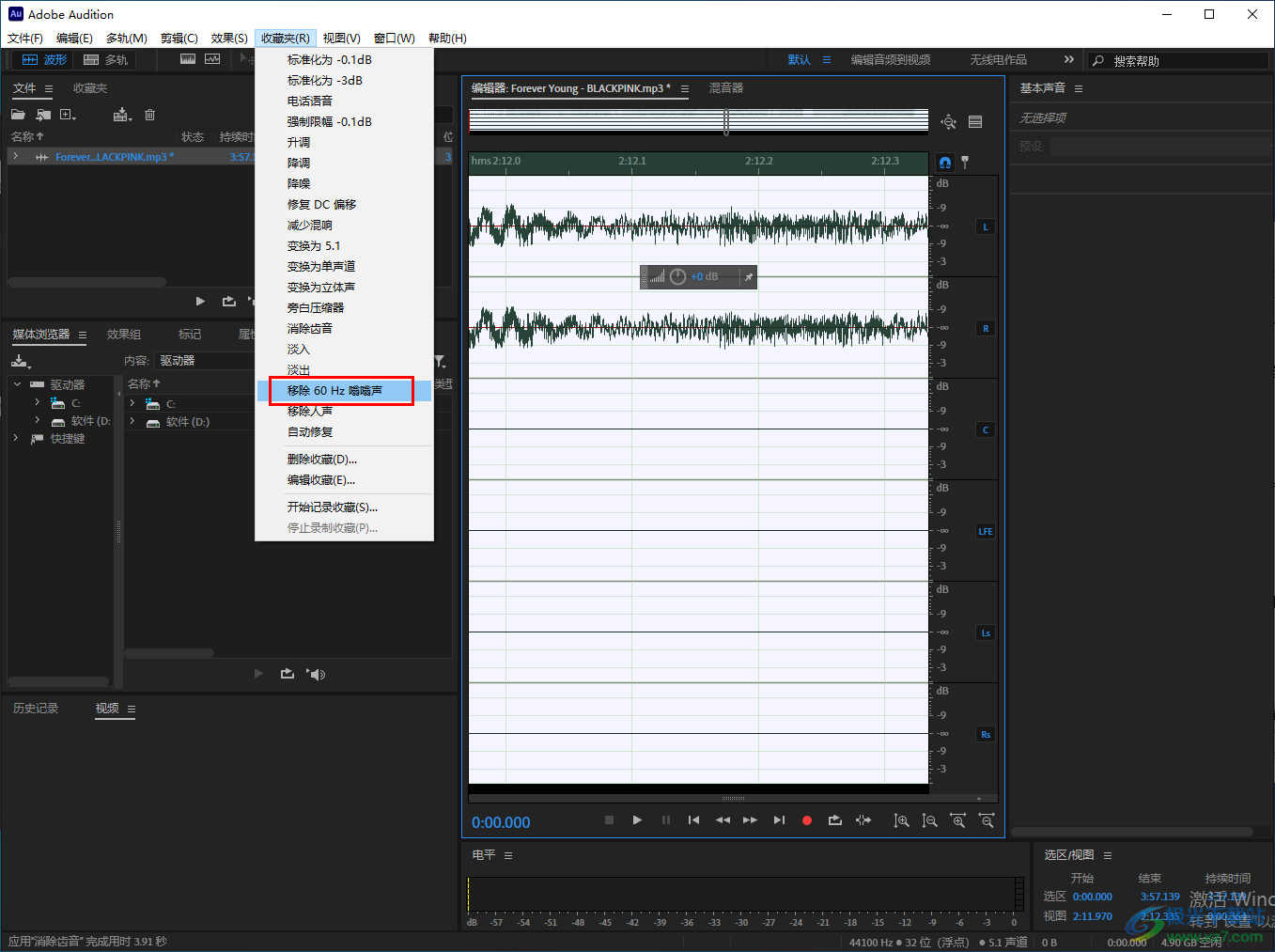Screen dimensions: 1275x952
Task: Open the 效果(S) menu
Action: coord(229,39)
